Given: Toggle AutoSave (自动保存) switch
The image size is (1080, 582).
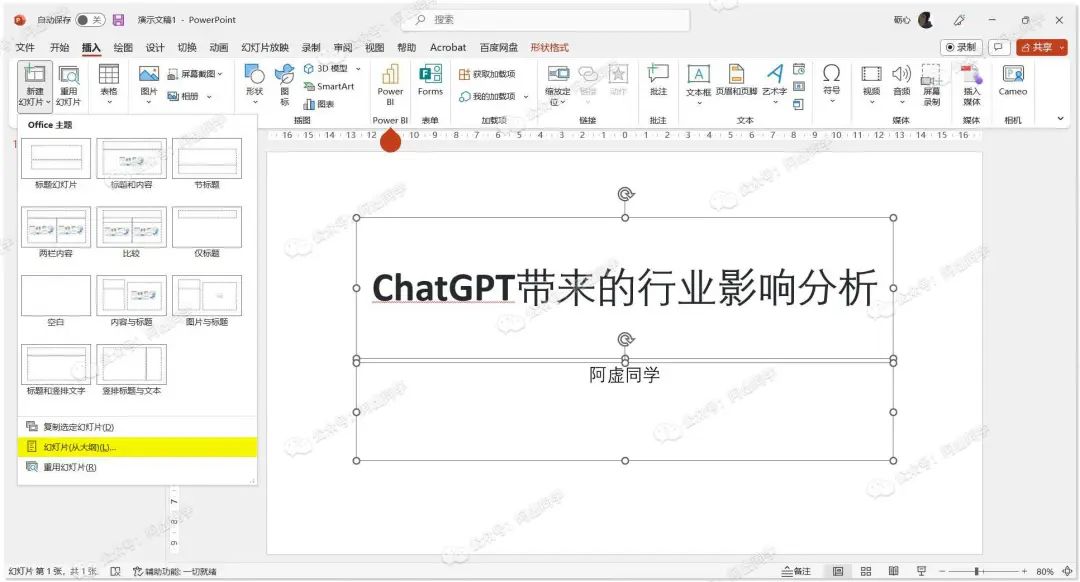Looking at the screenshot, I should [90, 20].
